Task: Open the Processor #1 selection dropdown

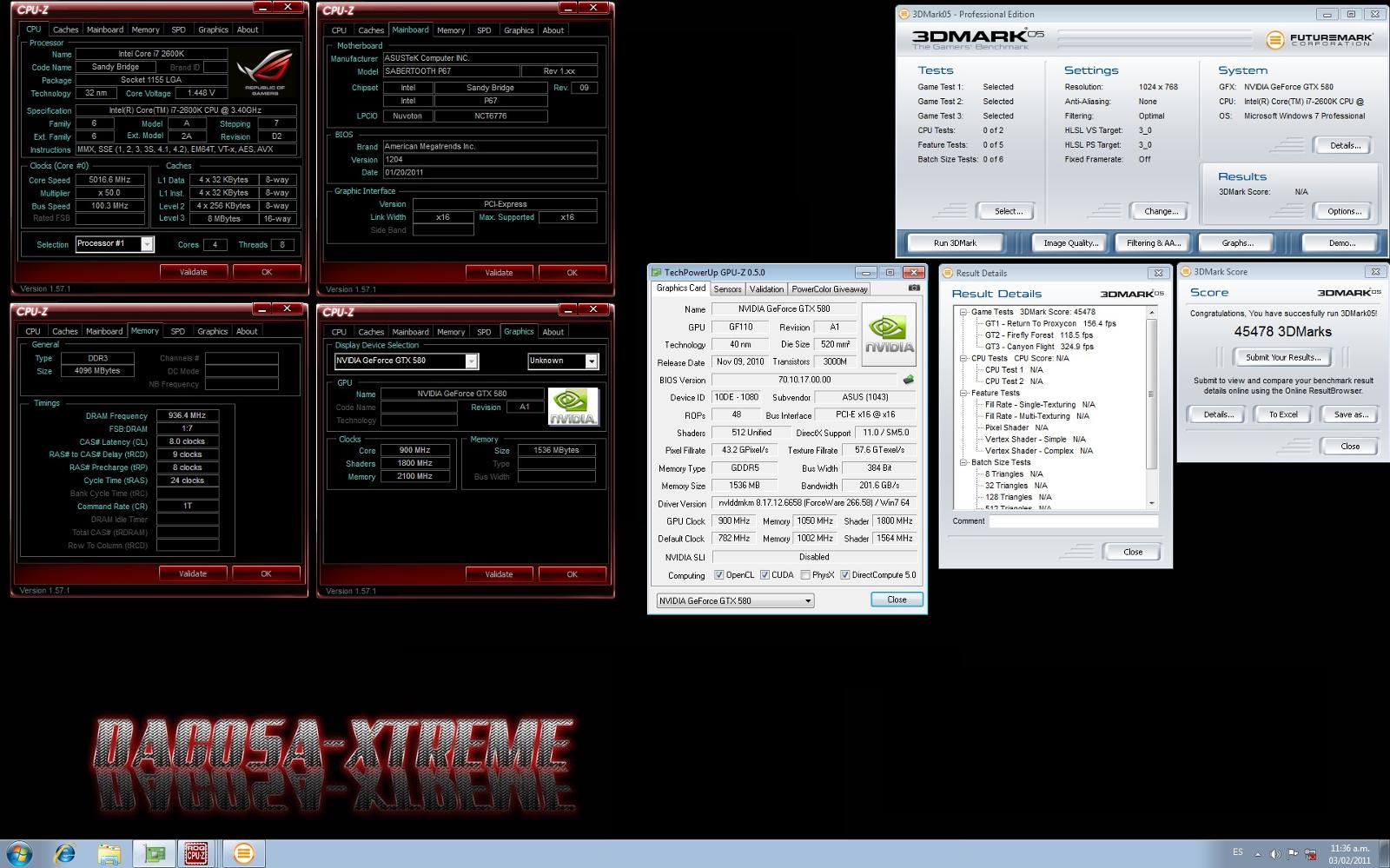Action: coord(147,244)
